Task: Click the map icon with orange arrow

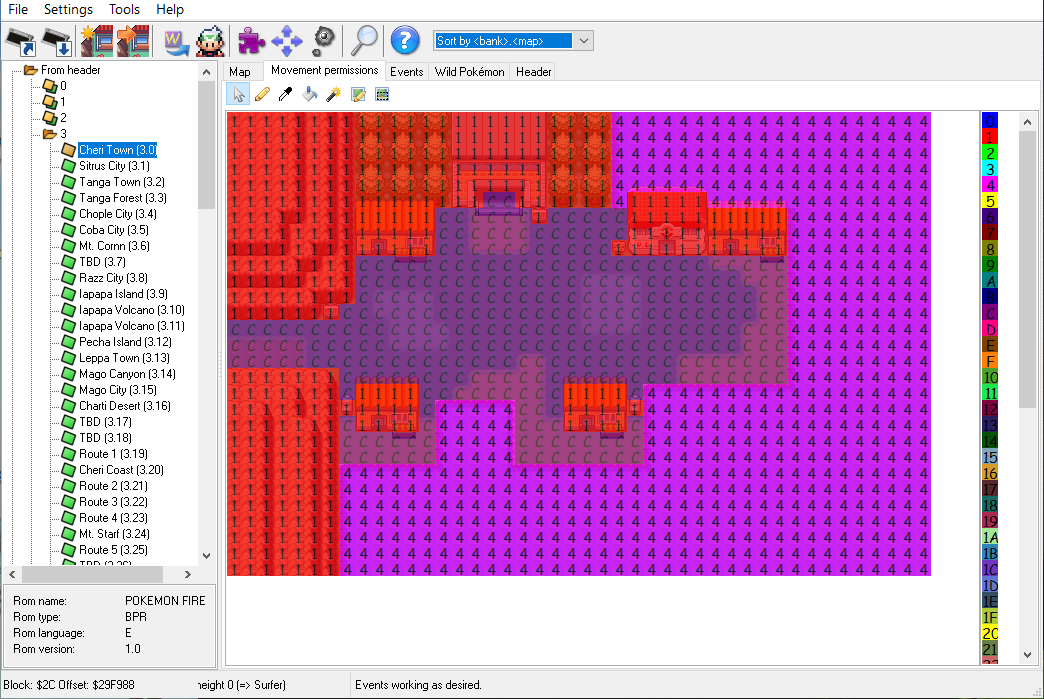Action: [132, 41]
